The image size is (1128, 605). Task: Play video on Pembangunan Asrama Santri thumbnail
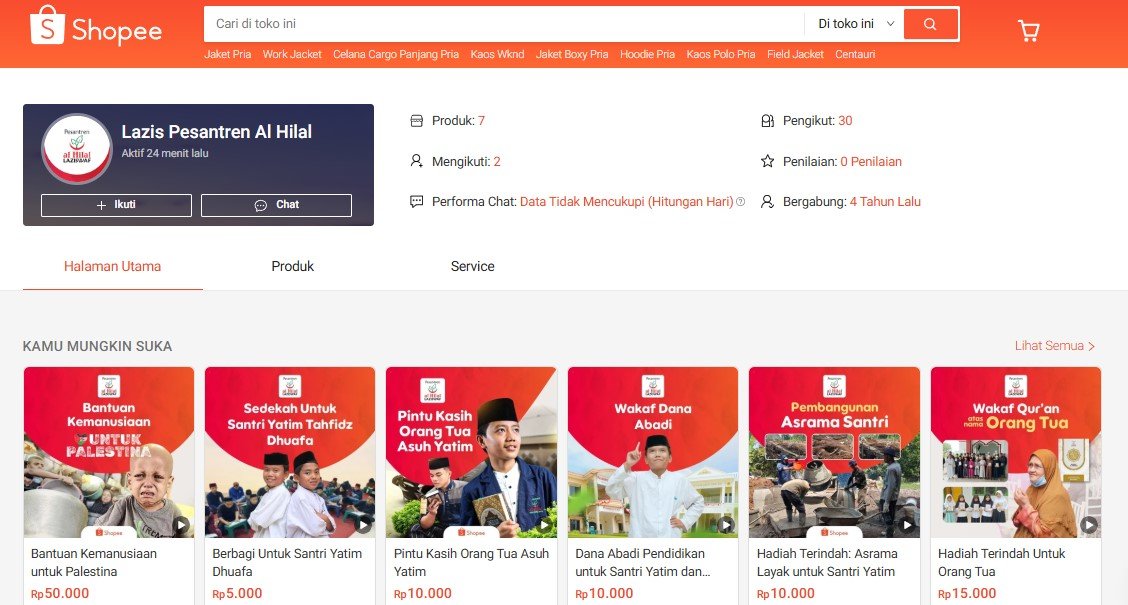(x=907, y=525)
